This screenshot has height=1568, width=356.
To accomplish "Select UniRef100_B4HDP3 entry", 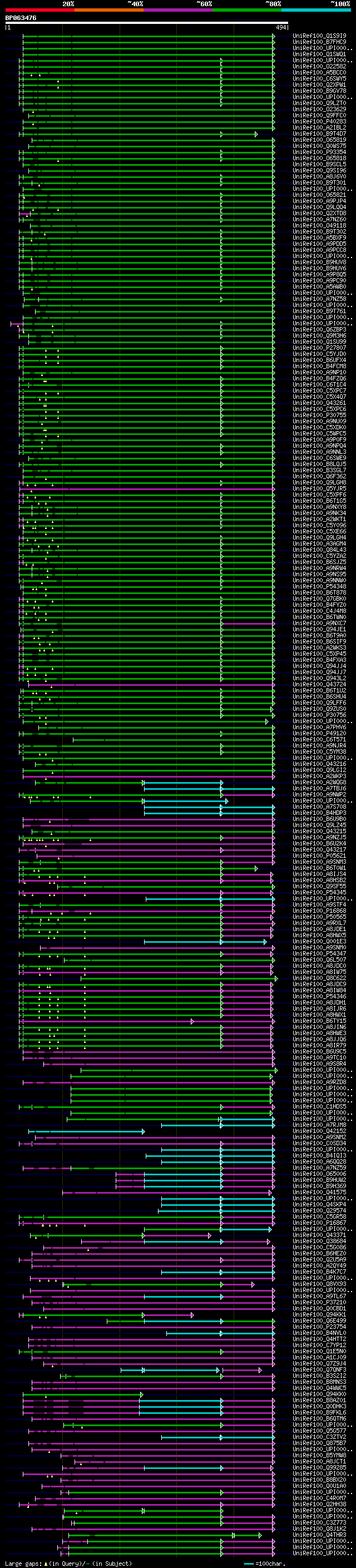I will coord(319,813).
